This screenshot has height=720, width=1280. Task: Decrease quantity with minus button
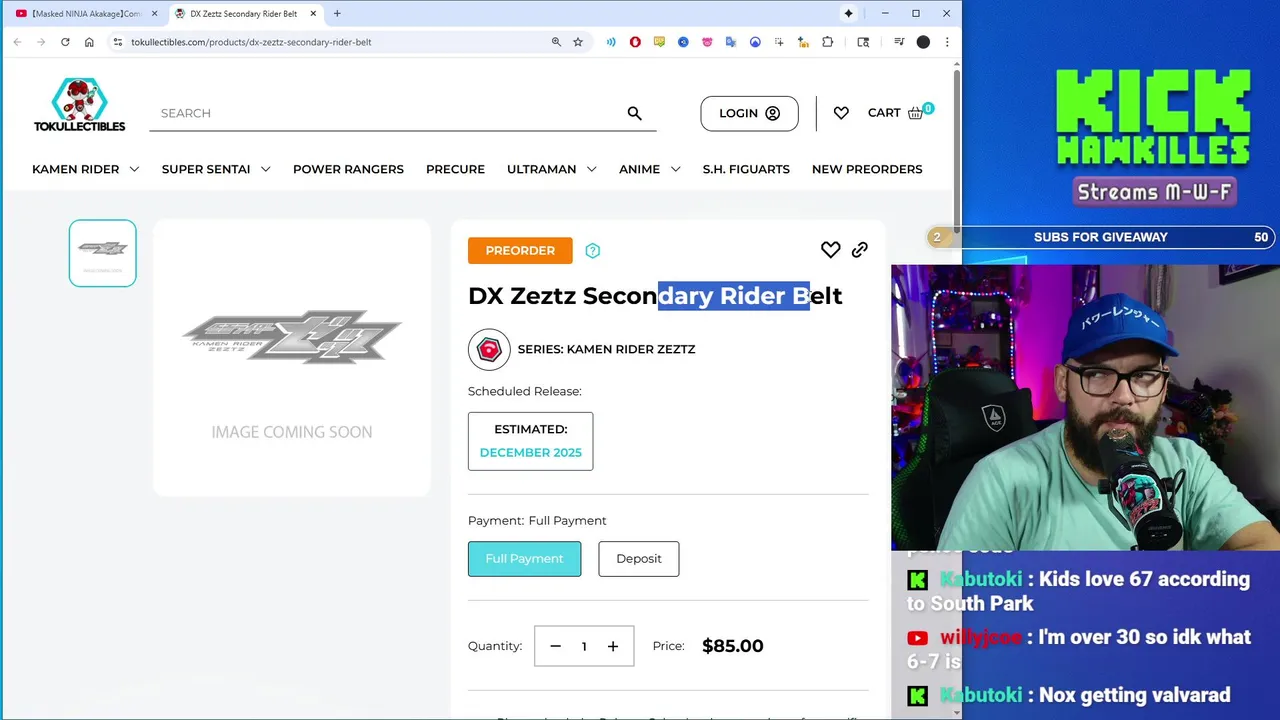[x=556, y=646]
